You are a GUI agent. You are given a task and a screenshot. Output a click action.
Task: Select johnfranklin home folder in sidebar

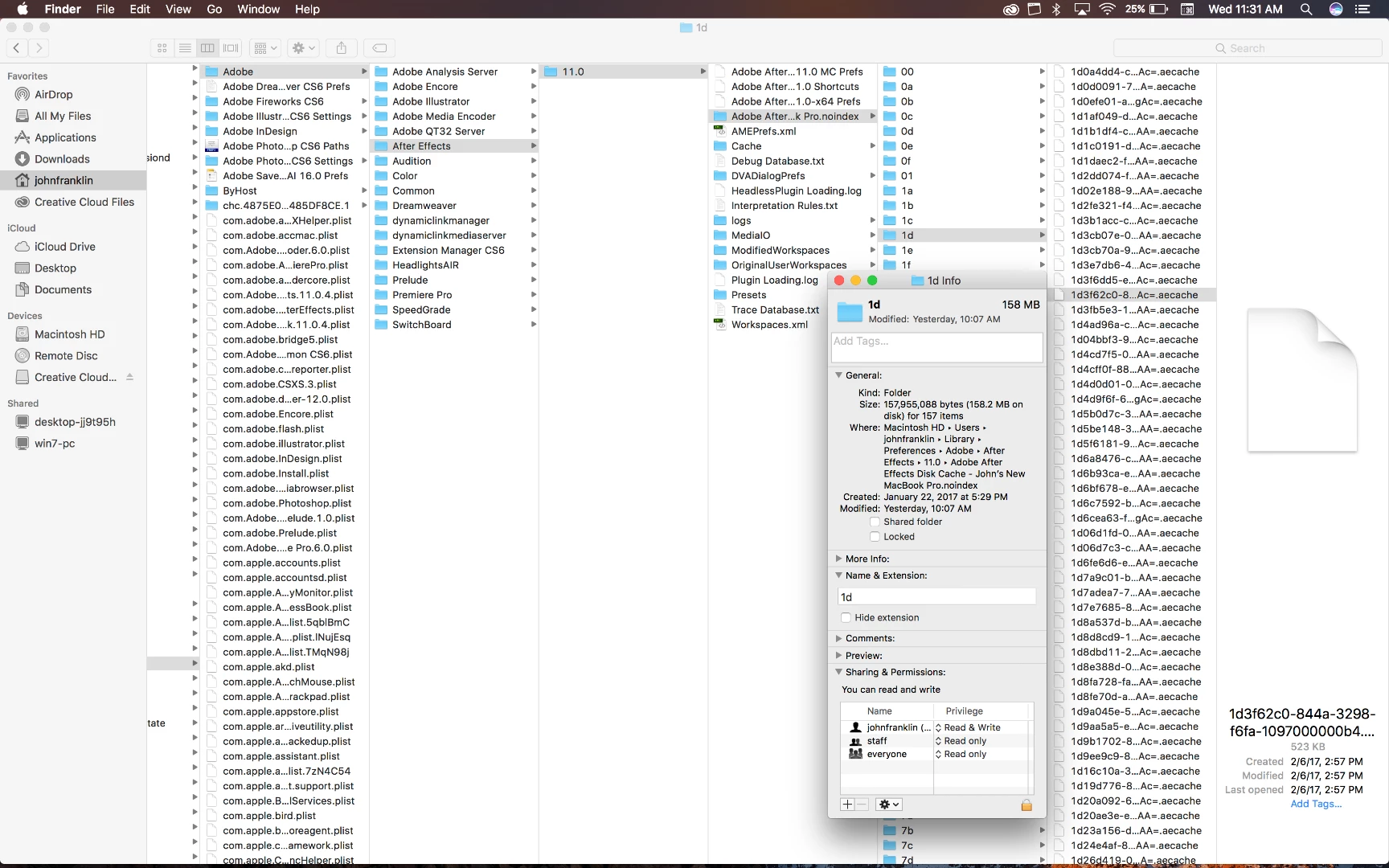click(73, 181)
